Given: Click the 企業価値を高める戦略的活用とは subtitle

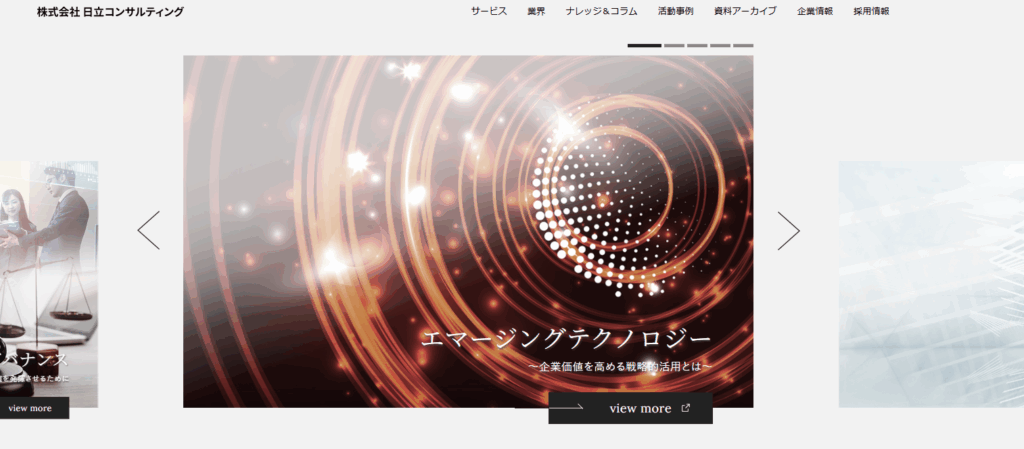Looking at the screenshot, I should 619,367.
